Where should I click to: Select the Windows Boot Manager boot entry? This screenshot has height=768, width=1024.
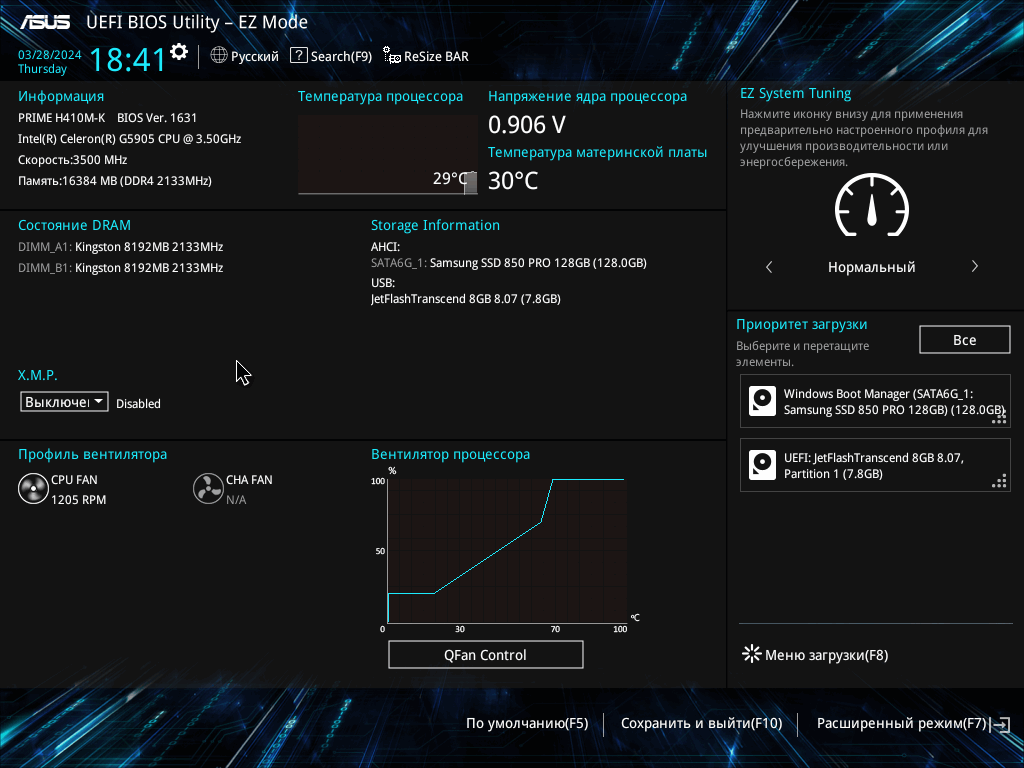(x=875, y=401)
